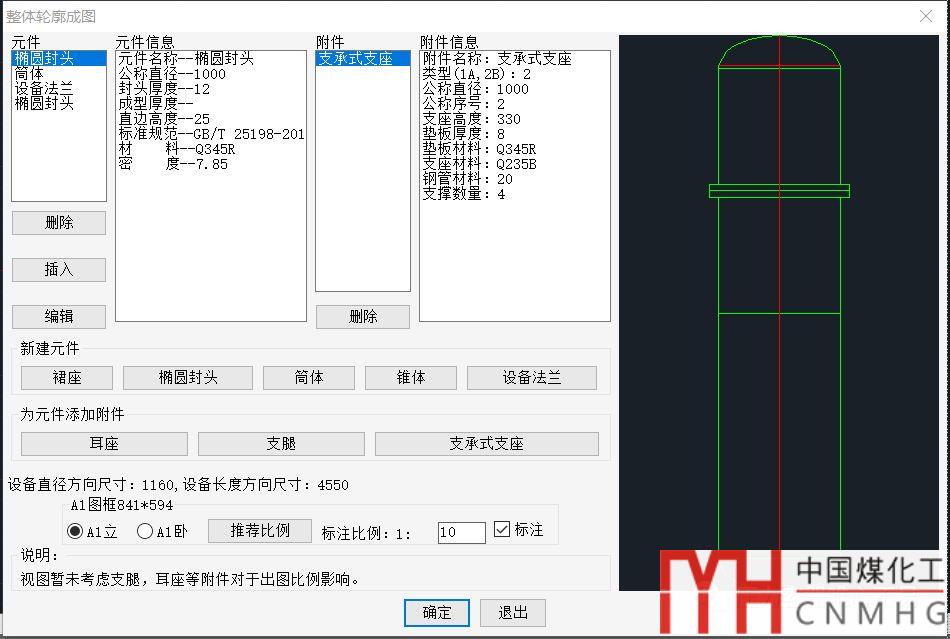Click the 删除 button under 元件 list
This screenshot has height=639, width=950.
pyautogui.click(x=59, y=223)
